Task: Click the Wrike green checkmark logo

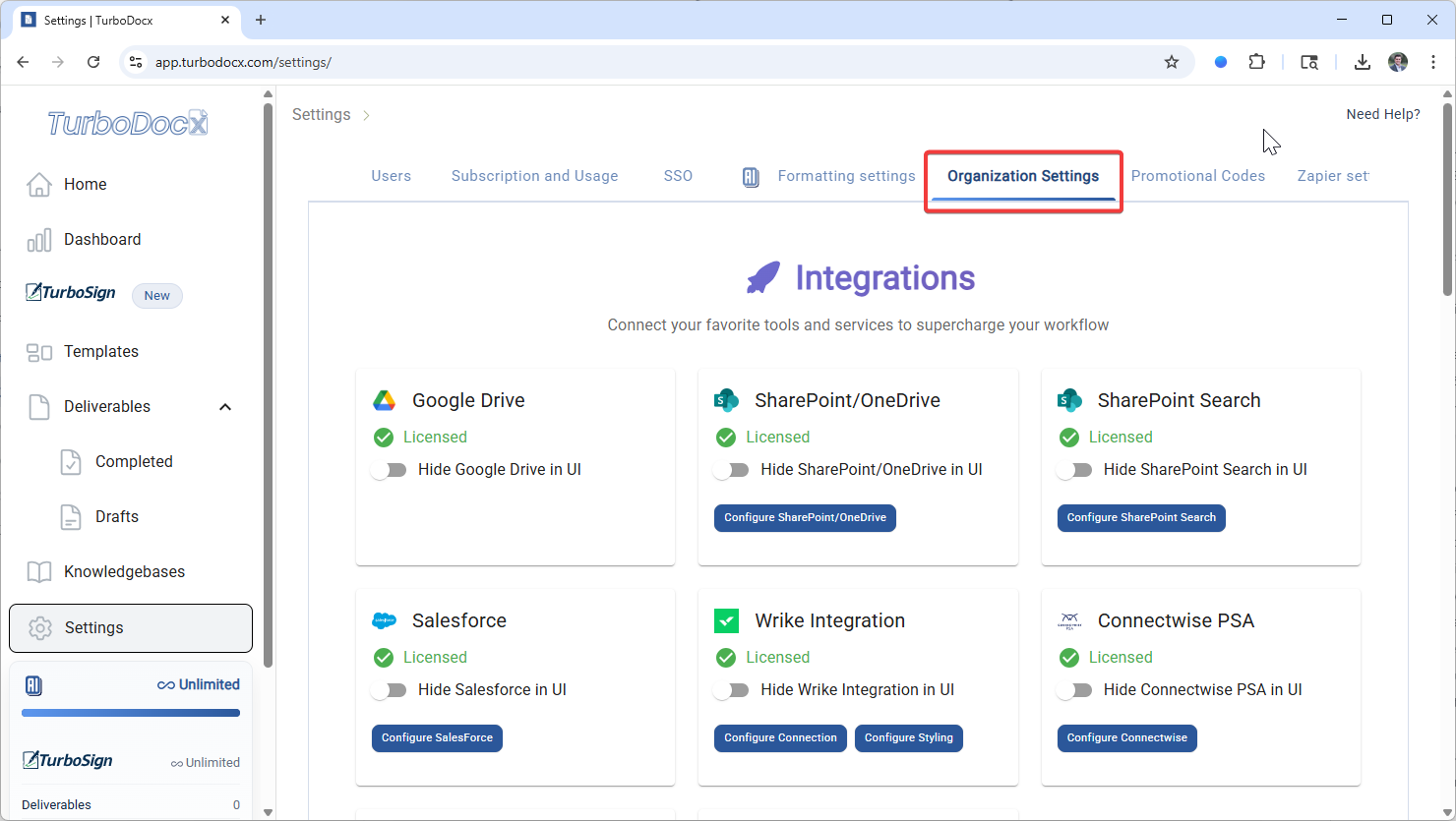Action: pos(726,620)
